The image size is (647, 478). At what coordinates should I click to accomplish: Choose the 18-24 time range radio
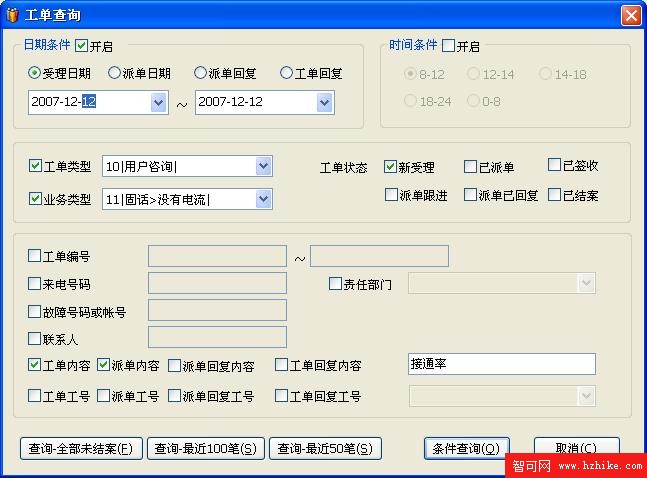410,100
